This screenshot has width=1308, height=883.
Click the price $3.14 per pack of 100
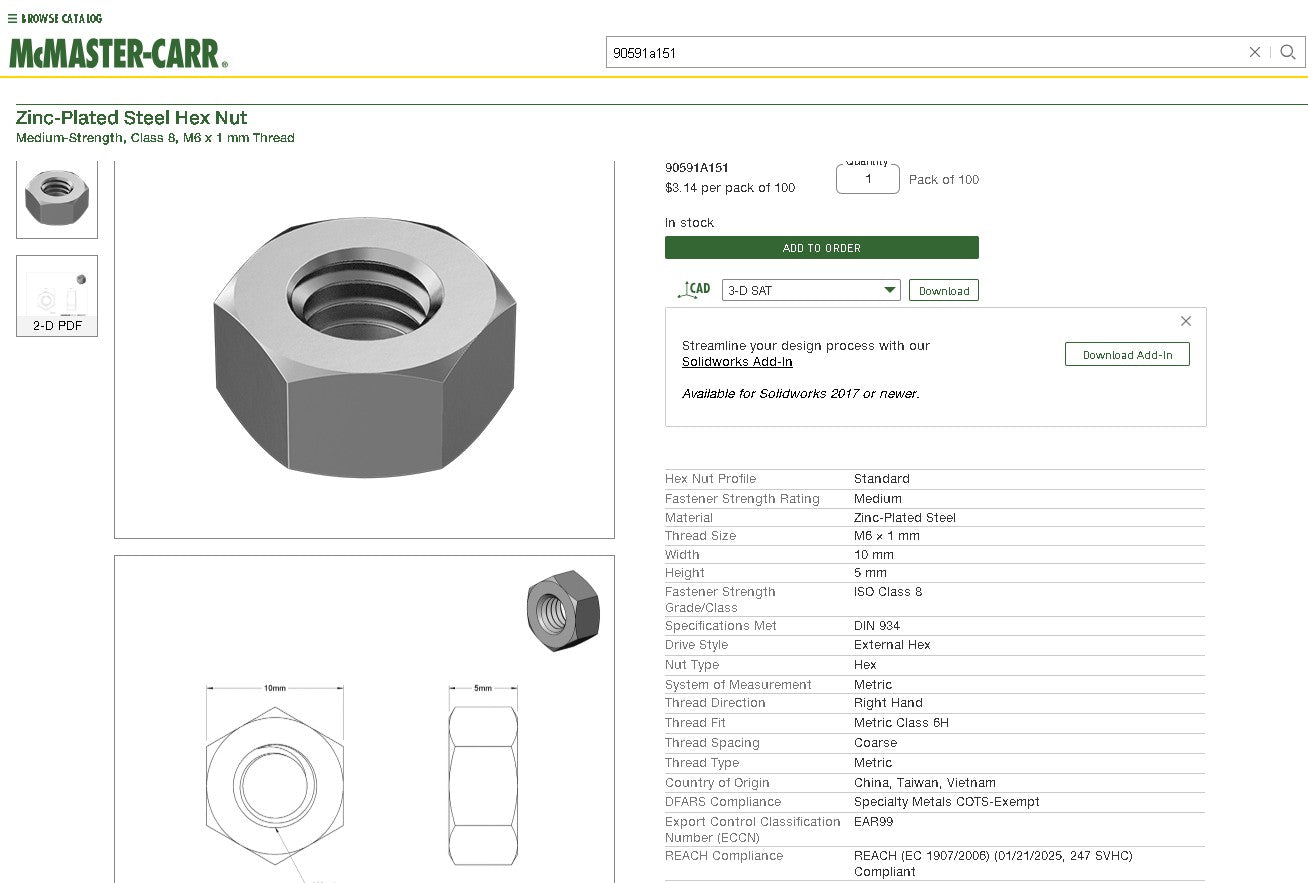[x=730, y=188]
